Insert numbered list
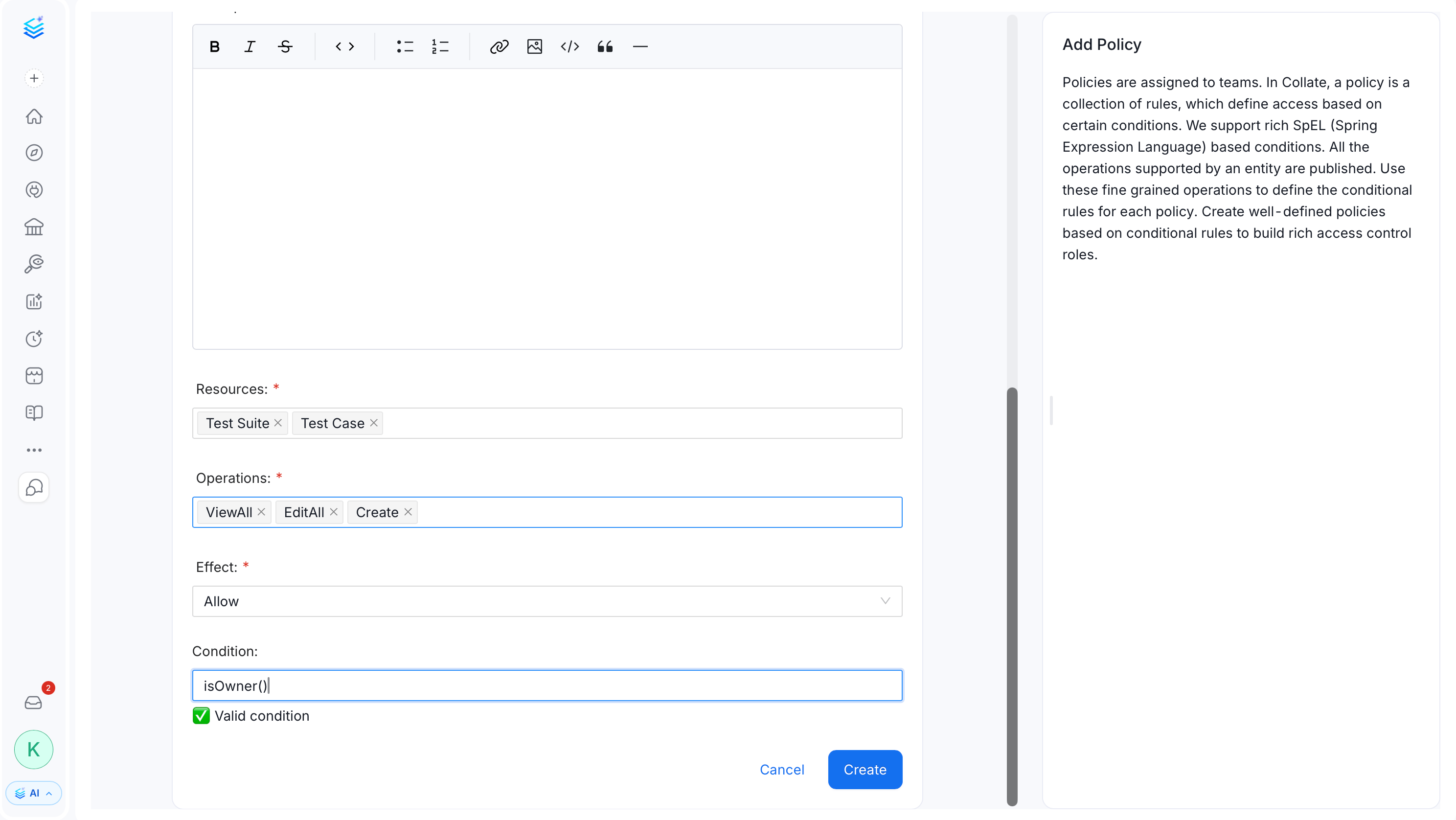1456x820 pixels. coord(440,47)
